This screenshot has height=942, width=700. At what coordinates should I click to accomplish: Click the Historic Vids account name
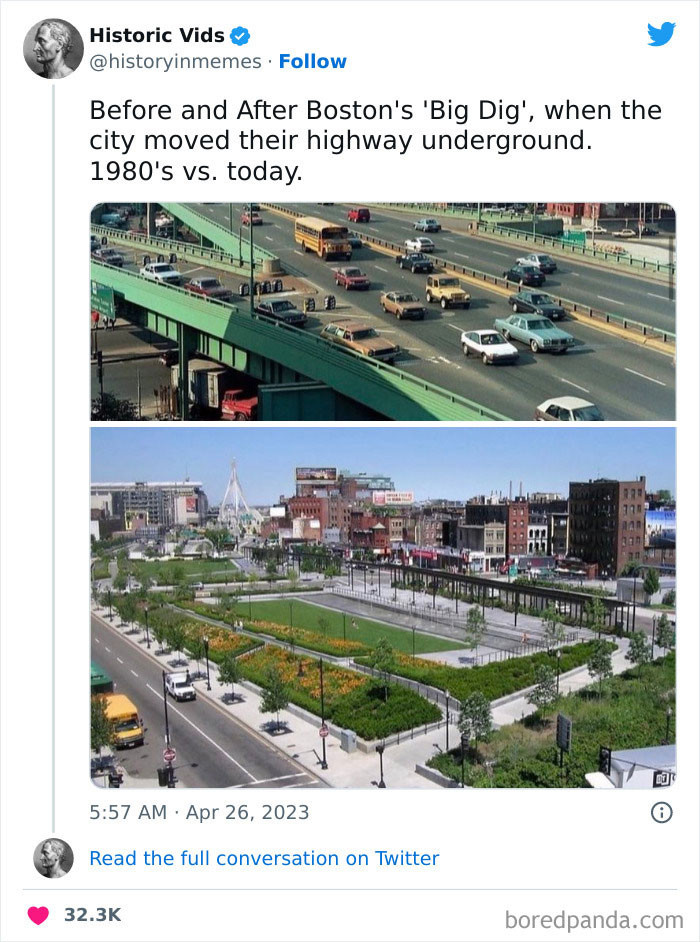tap(156, 34)
